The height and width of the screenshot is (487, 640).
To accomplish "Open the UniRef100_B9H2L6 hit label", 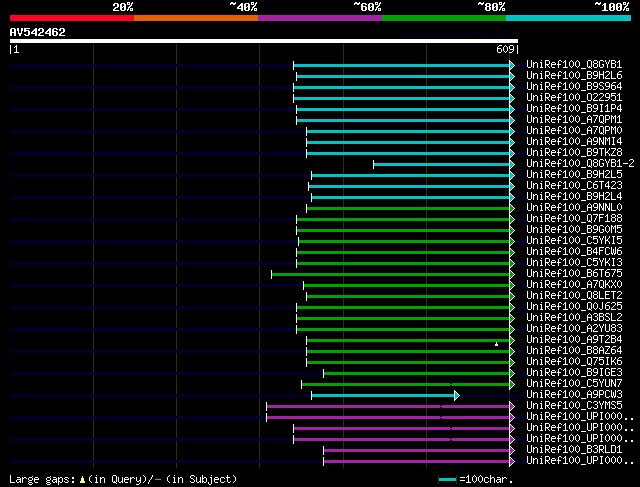I will click(574, 76).
